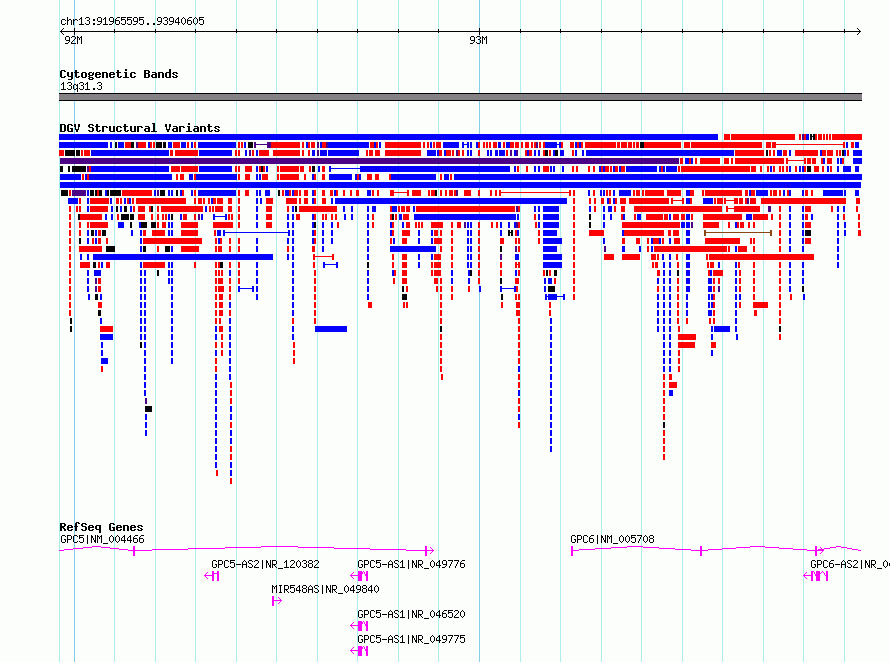Click the gene glyph below GPC5-AS1|NR_049775
The image size is (890, 662).
click(x=359, y=651)
